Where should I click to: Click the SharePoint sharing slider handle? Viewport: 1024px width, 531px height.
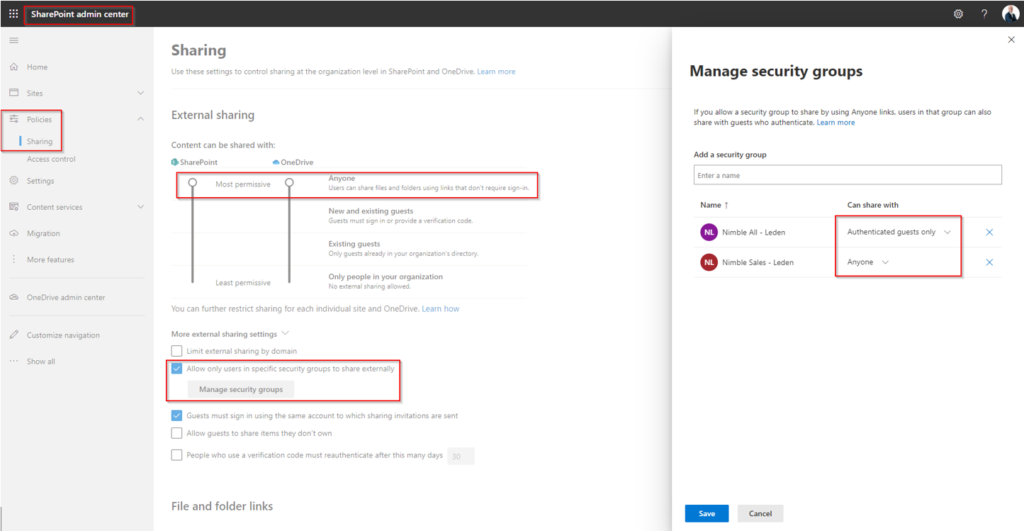[x=193, y=183]
